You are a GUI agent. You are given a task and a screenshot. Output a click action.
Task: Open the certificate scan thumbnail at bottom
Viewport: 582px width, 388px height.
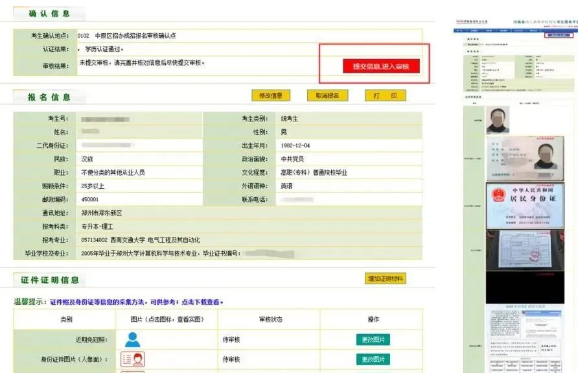(x=525, y=339)
